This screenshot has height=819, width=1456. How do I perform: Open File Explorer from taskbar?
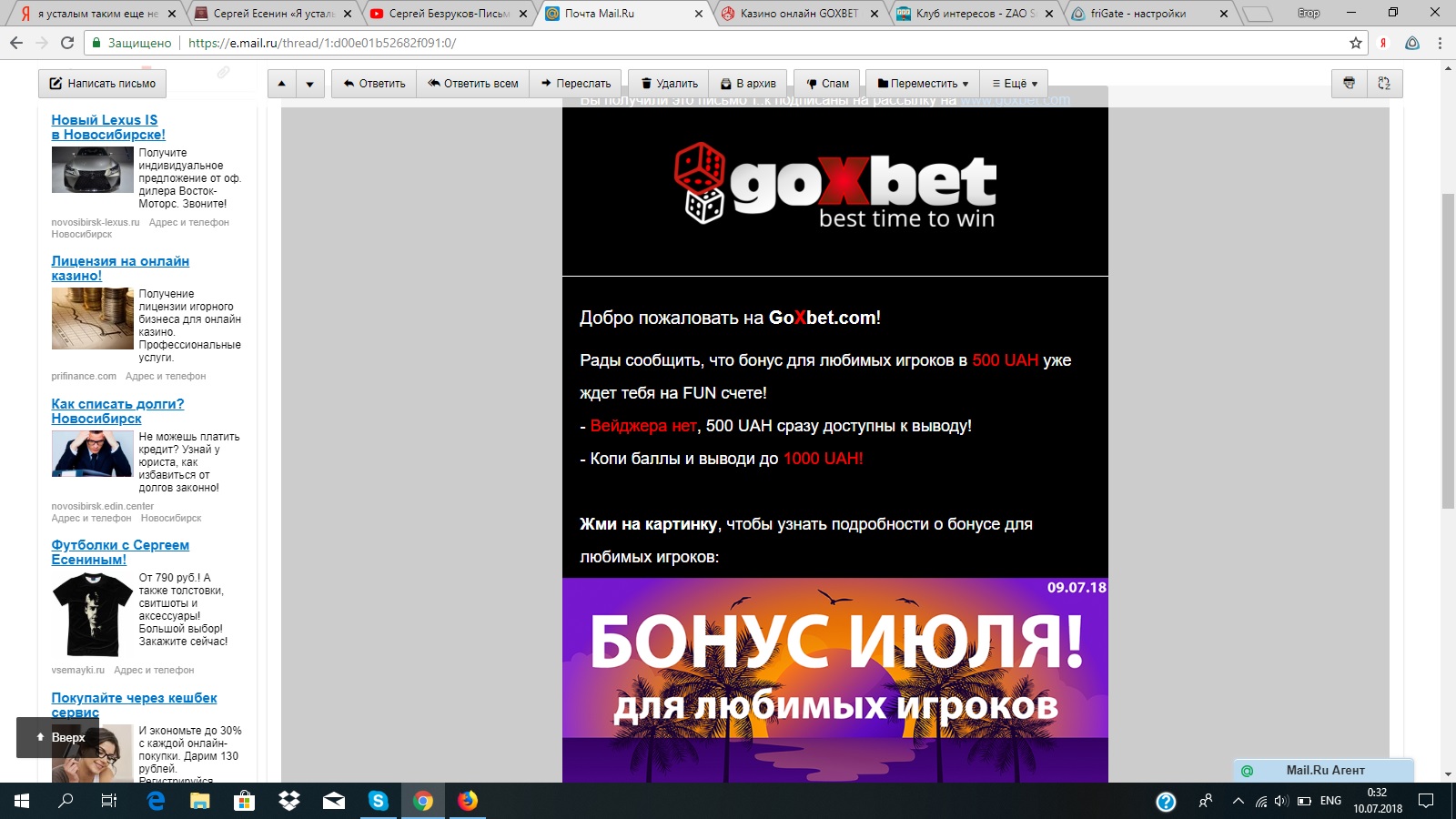200,801
